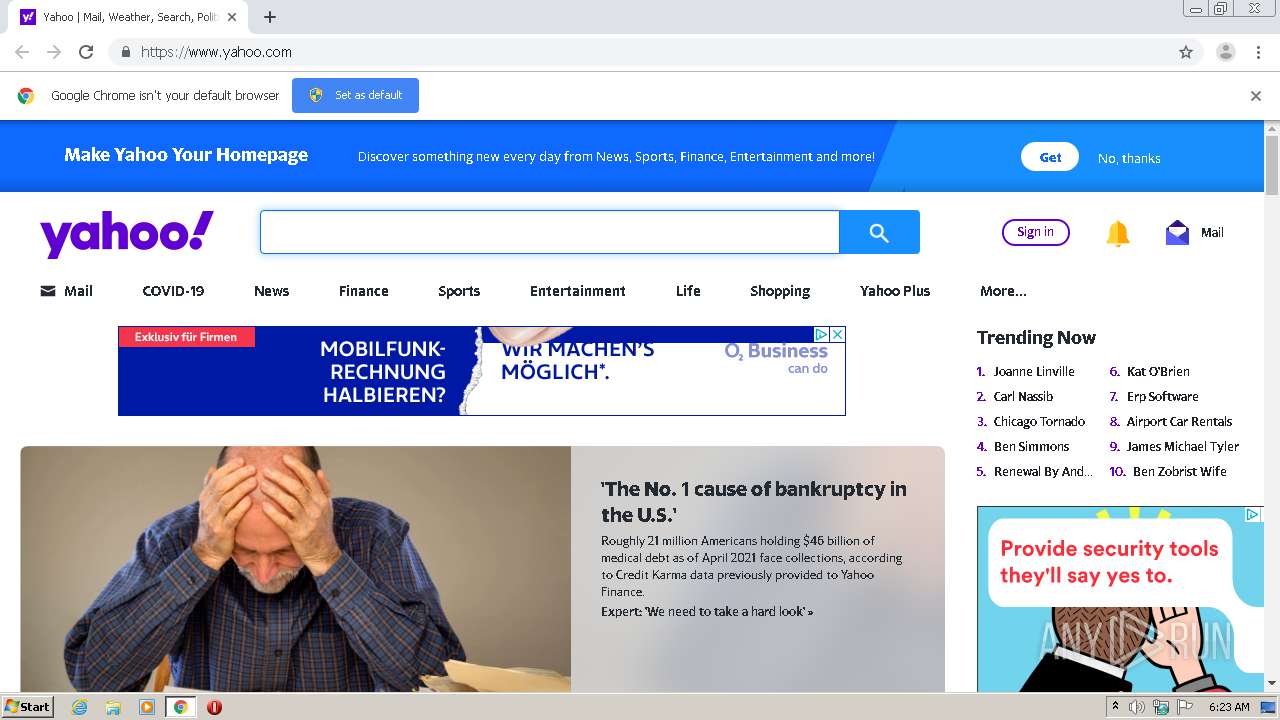Click the Chrome taskbar icon
Screen dimensions: 1280x720
click(180, 707)
